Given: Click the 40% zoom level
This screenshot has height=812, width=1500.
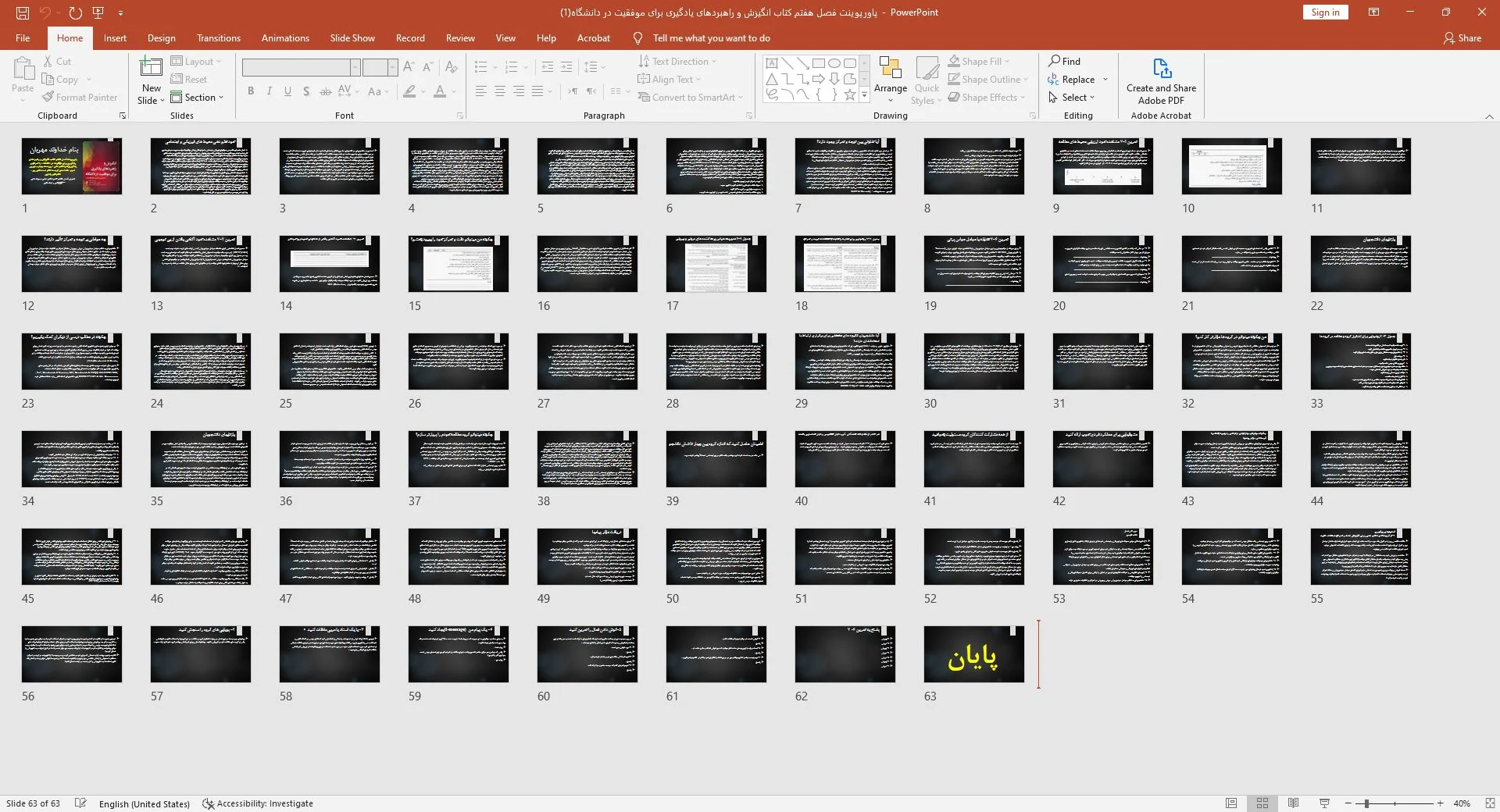Looking at the screenshot, I should (1462, 803).
